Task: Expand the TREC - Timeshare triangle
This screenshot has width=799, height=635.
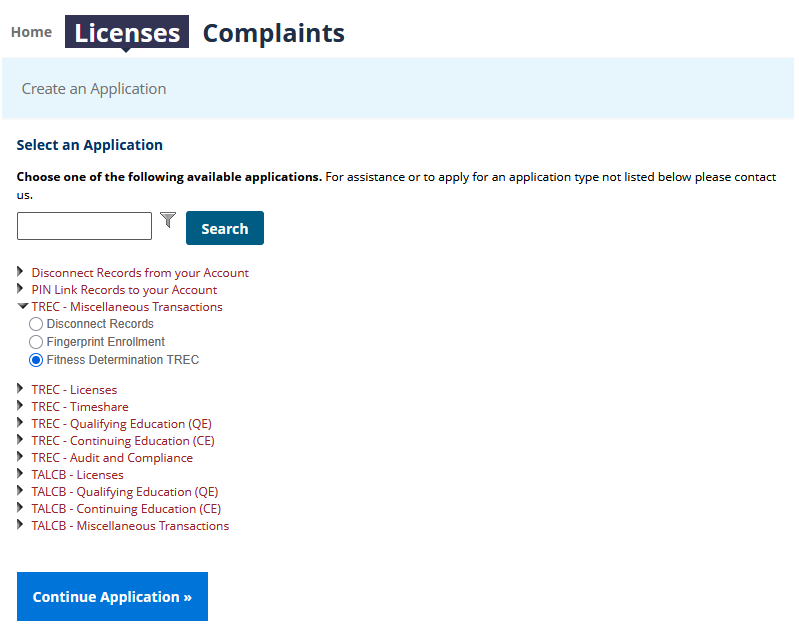Action: (x=21, y=406)
